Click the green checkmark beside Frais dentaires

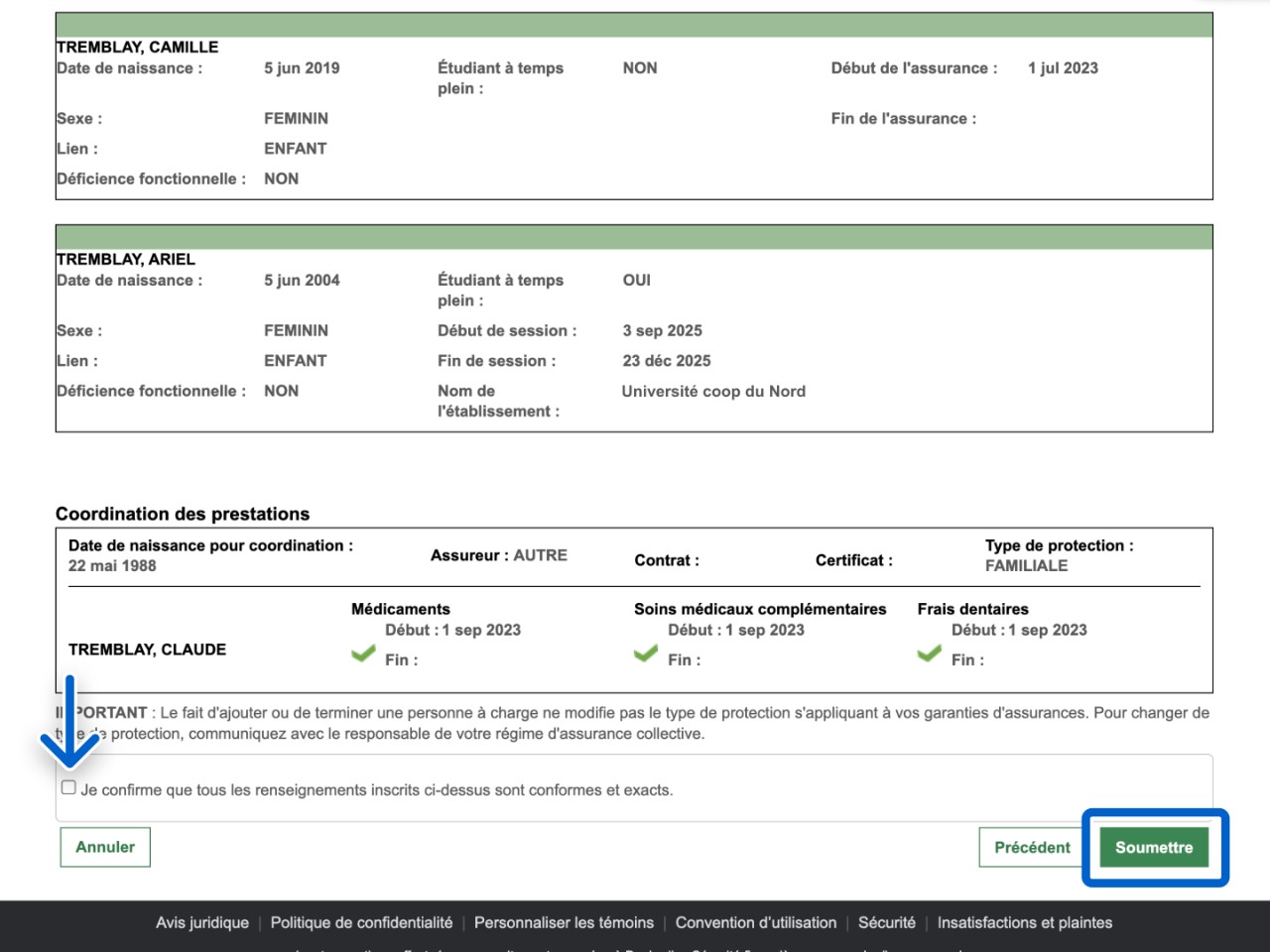point(930,654)
